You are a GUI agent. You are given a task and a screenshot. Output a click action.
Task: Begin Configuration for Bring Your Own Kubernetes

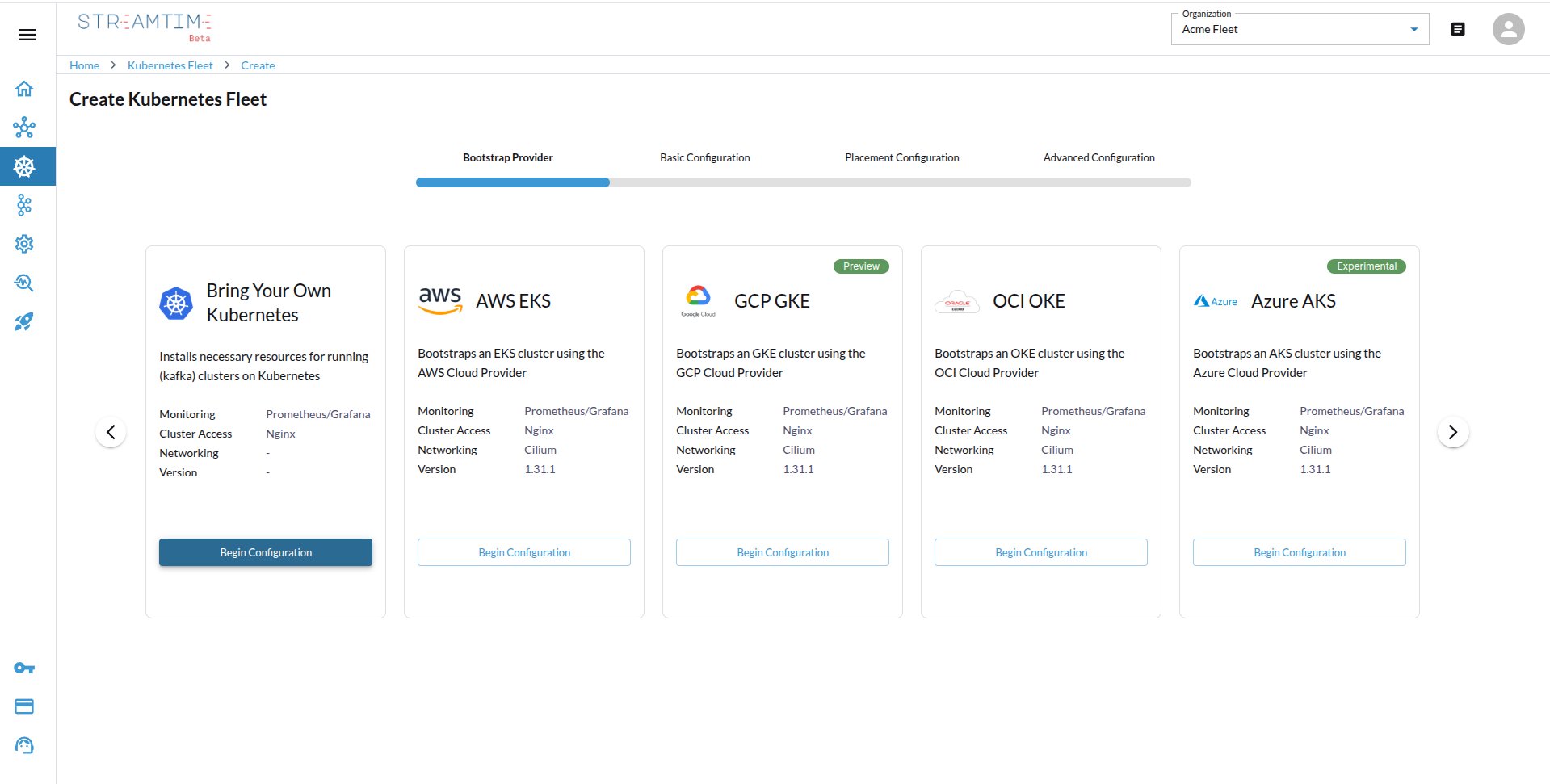tap(266, 552)
